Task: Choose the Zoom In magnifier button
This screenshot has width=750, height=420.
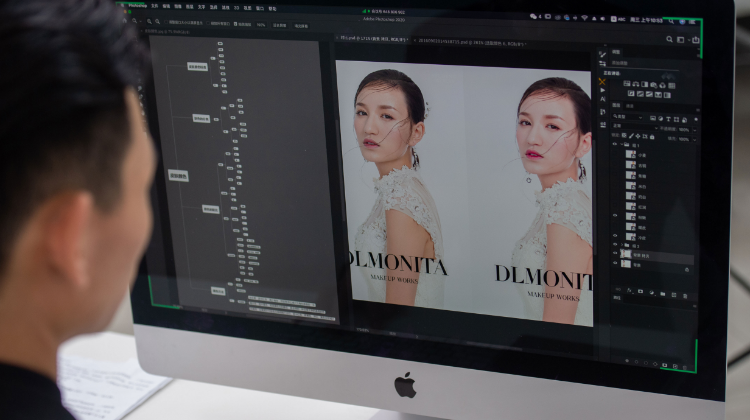Action: pos(149,22)
